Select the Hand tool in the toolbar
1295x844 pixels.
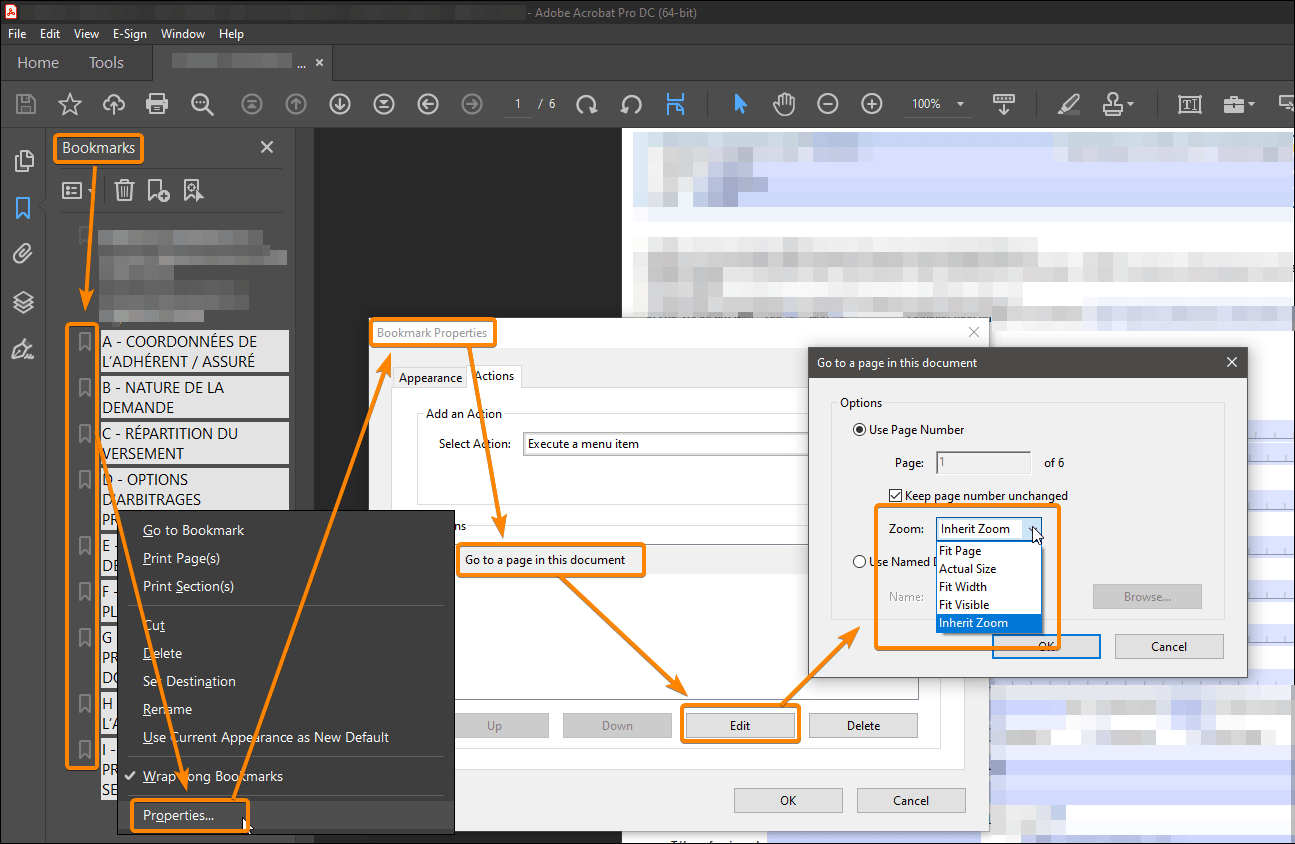(783, 103)
